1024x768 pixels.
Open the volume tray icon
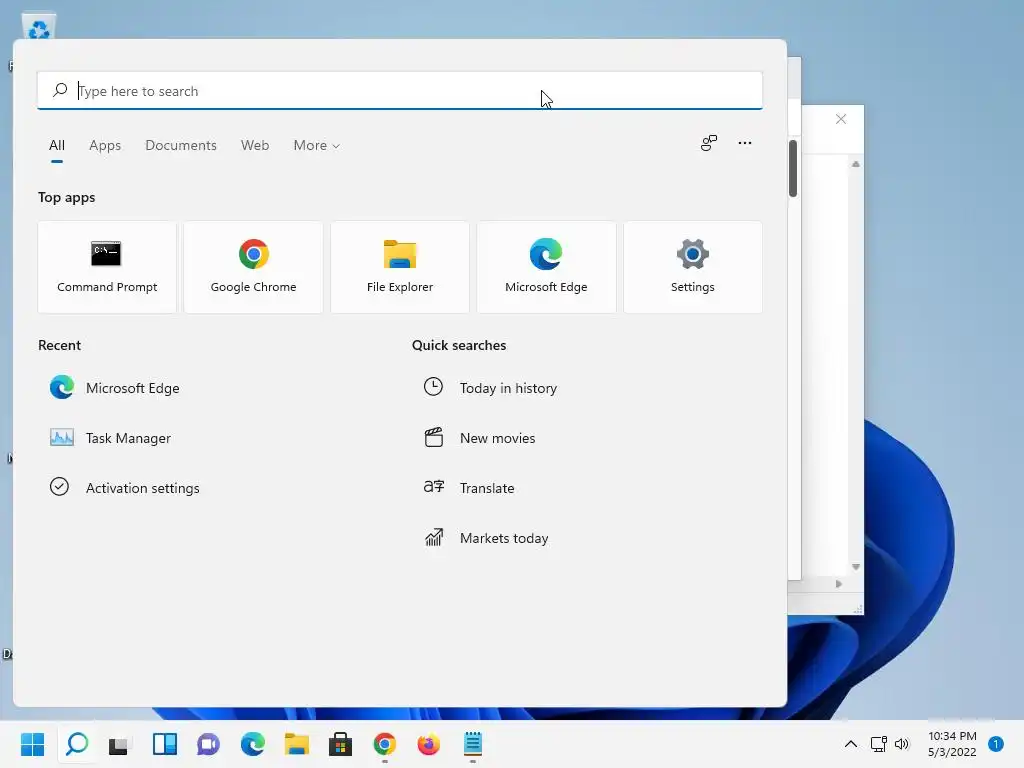tap(902, 744)
